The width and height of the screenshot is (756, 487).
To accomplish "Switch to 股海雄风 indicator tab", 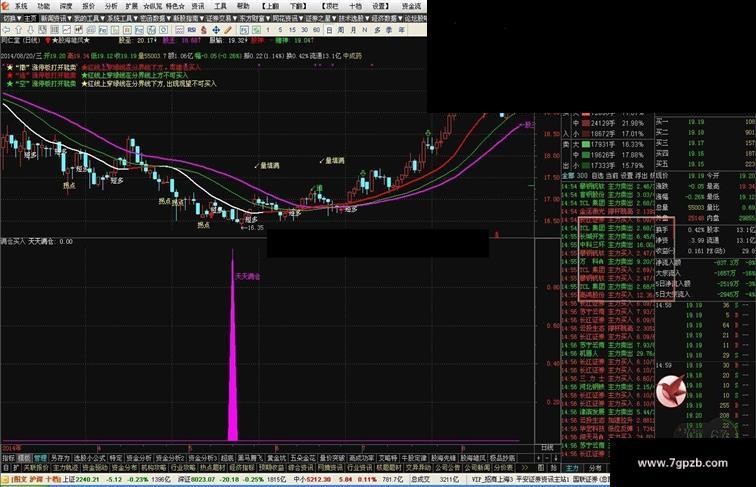I will pyautogui.click(x=473, y=458).
